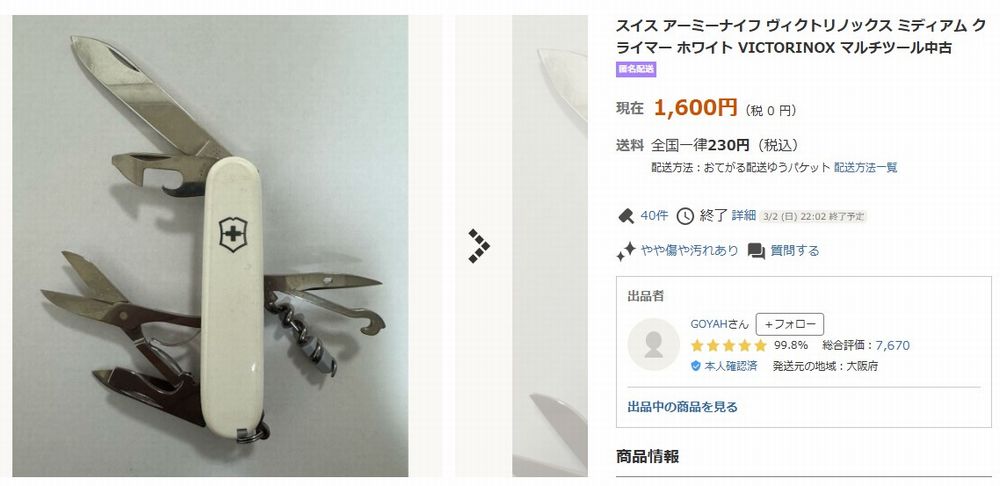
Task: Click the やや傷や汚れあり condition link
Action: [689, 251]
